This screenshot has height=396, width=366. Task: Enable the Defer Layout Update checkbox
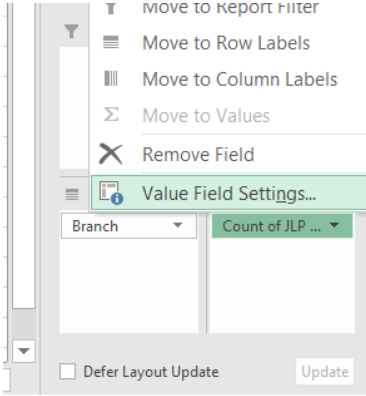(68, 371)
